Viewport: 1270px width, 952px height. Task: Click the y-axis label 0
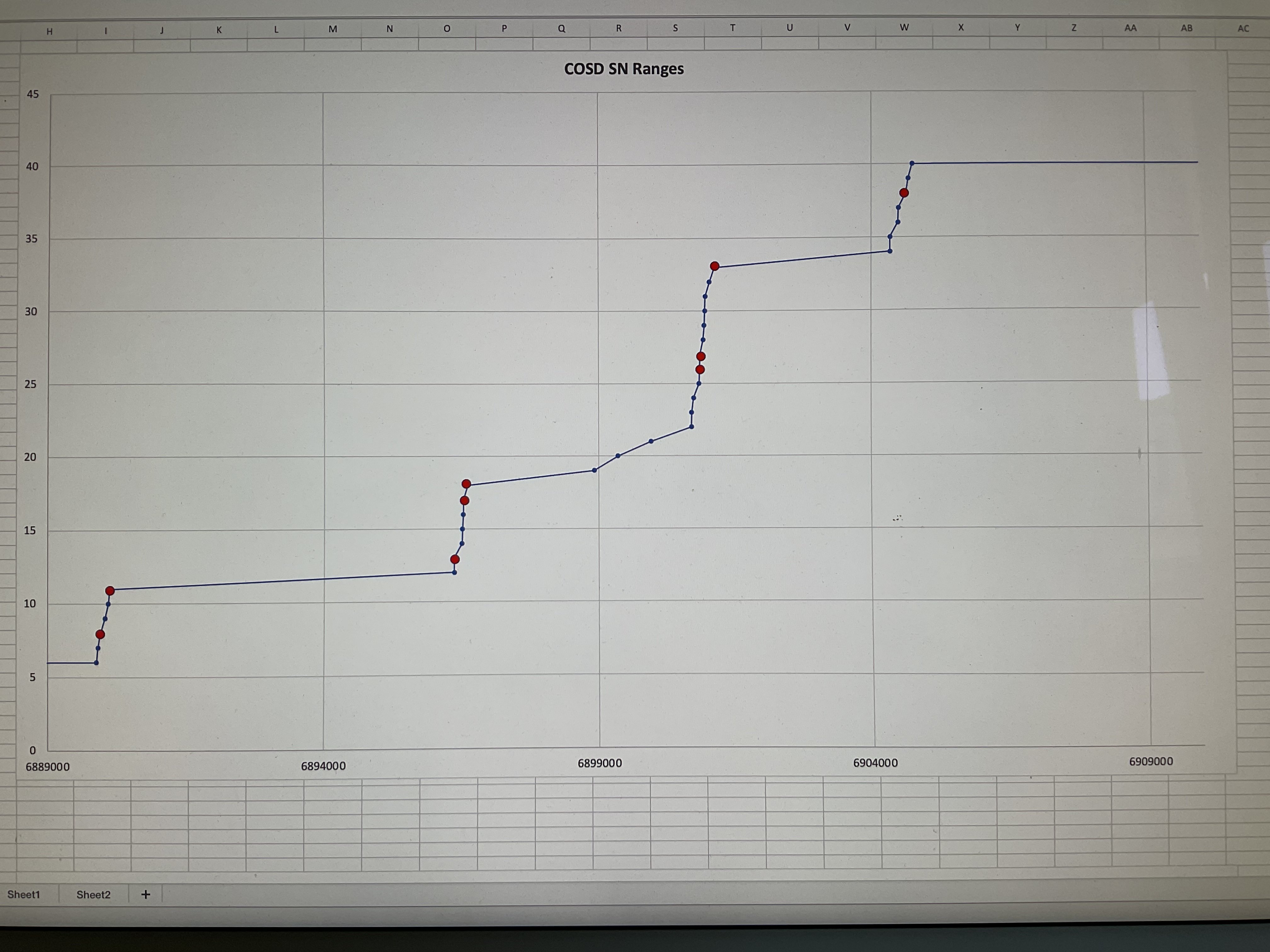32,750
